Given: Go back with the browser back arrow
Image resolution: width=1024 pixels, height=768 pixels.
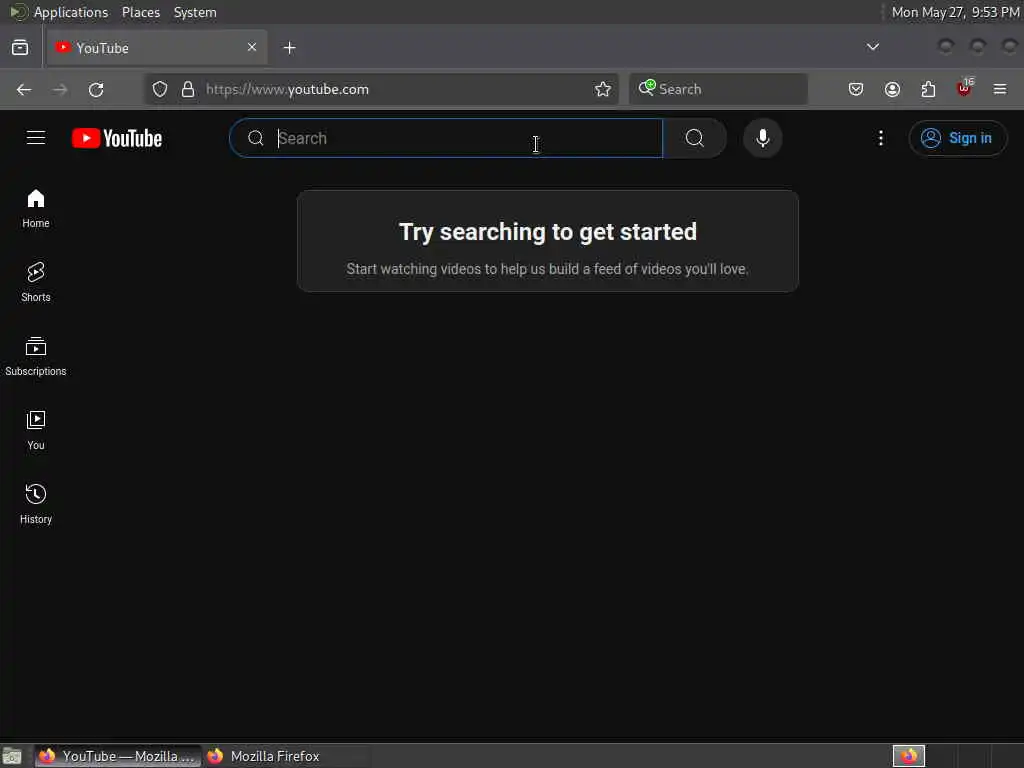Looking at the screenshot, I should pos(24,89).
